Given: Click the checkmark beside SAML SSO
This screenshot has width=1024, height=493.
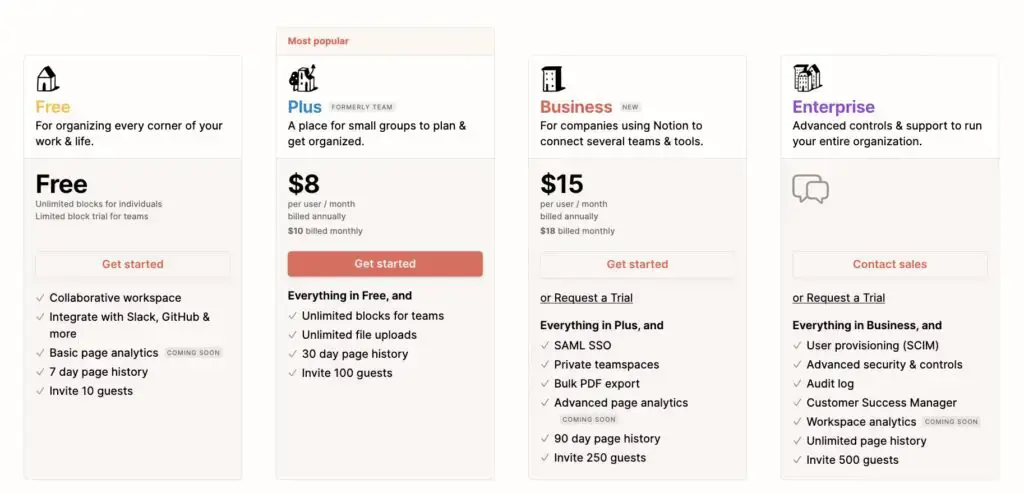Looking at the screenshot, I should tap(545, 345).
